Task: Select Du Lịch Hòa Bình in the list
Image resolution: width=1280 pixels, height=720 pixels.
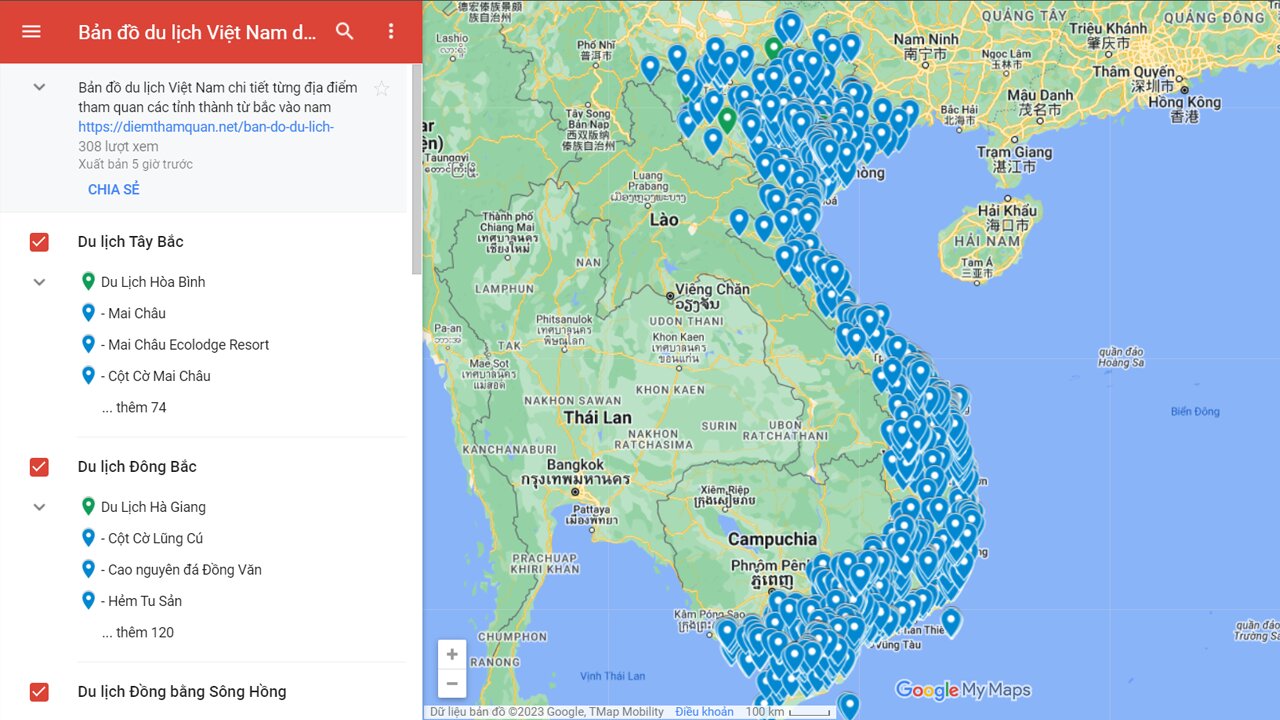Action: point(153,282)
